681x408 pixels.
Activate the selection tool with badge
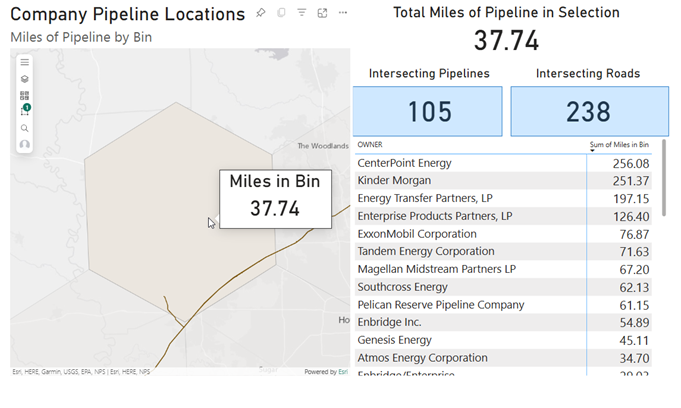pos(25,111)
